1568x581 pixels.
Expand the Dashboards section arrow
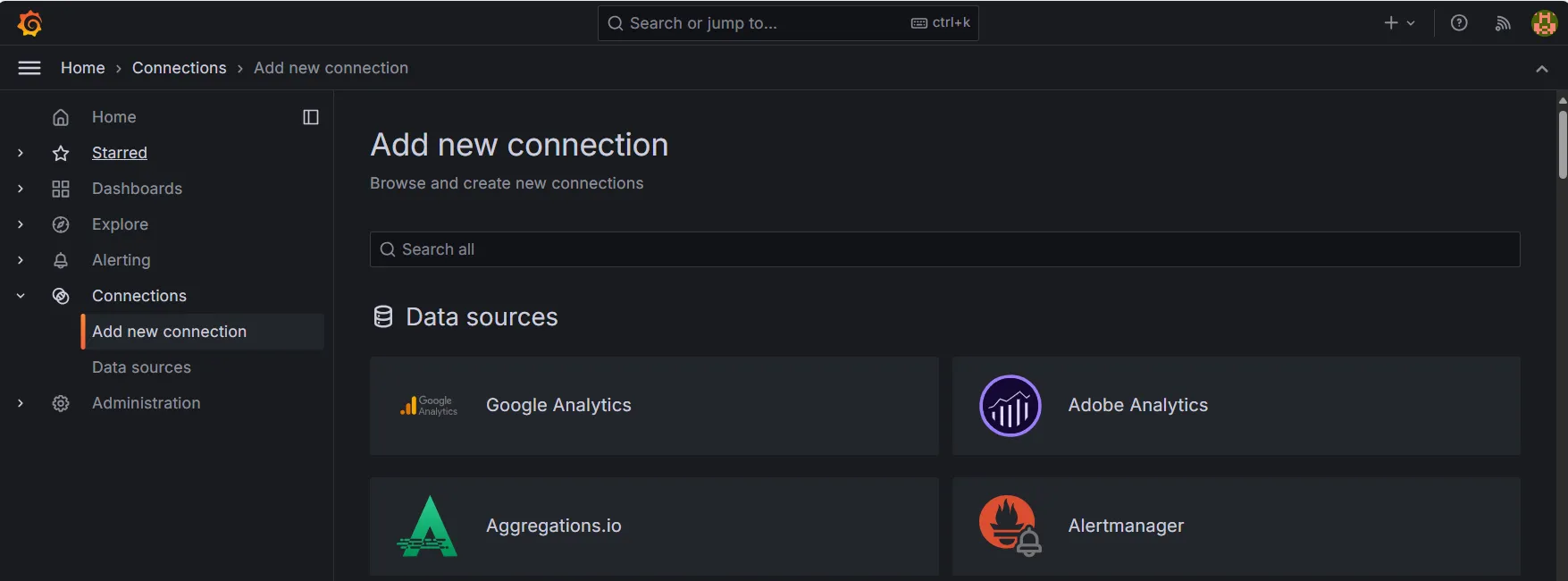[x=21, y=189]
